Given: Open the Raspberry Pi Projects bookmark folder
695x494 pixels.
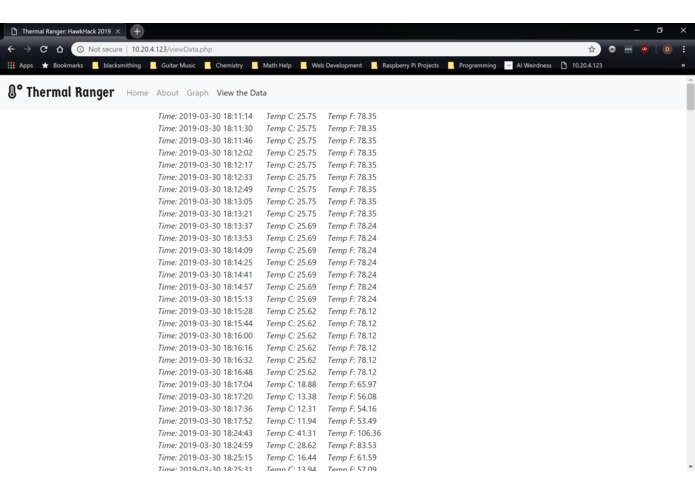Looking at the screenshot, I should pos(405,65).
